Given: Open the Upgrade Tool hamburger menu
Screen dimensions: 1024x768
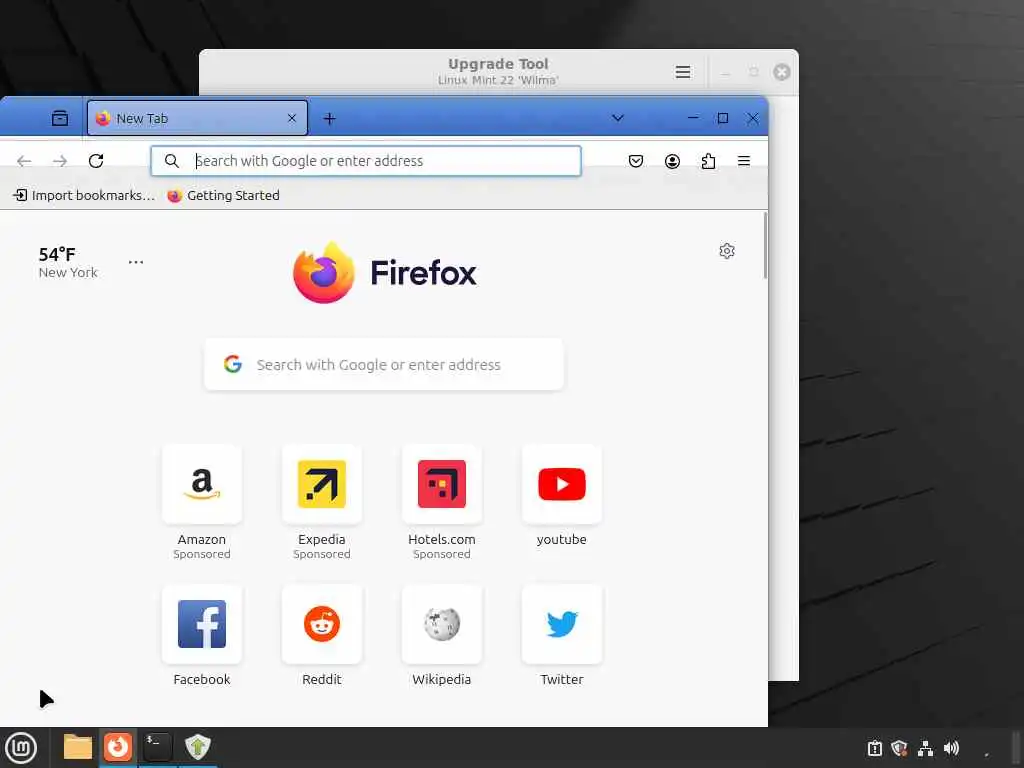Looking at the screenshot, I should (682, 72).
